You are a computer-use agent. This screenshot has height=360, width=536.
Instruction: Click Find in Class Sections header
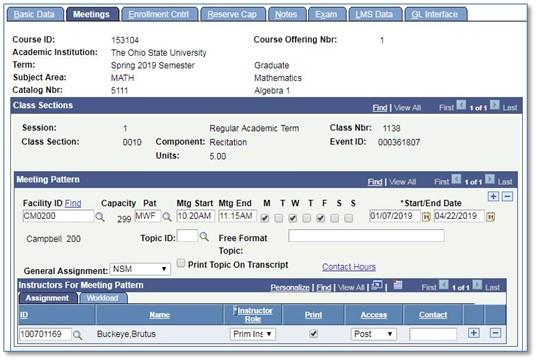pyautogui.click(x=380, y=108)
